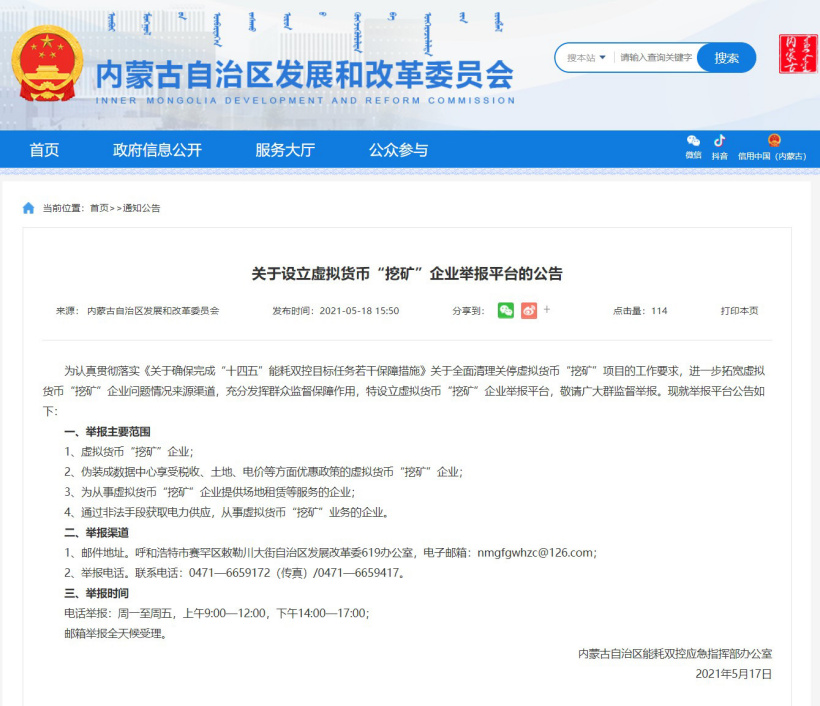Click the date 2021年5月17日
This screenshot has width=820, height=706.
[733, 674]
